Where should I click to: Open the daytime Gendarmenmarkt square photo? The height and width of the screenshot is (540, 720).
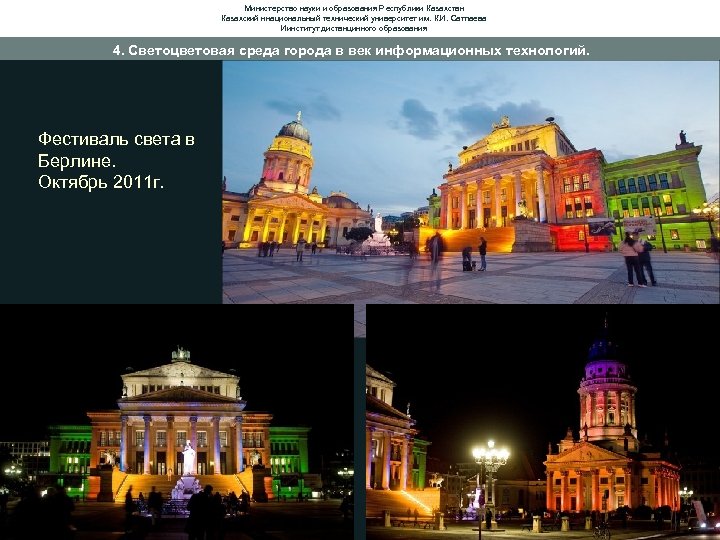pos(471,182)
